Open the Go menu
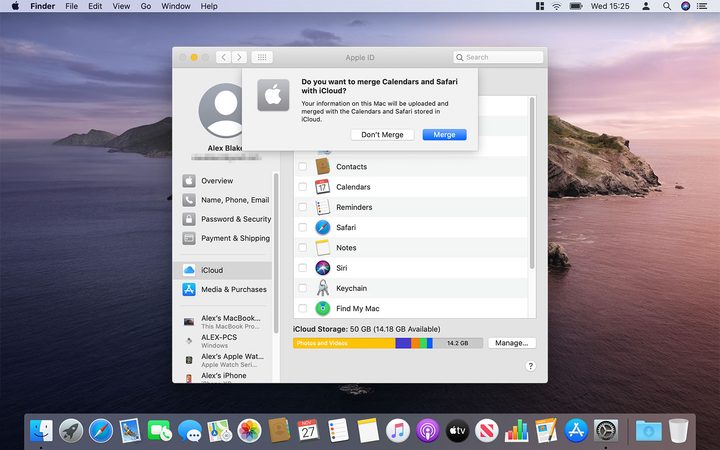 click(x=146, y=6)
